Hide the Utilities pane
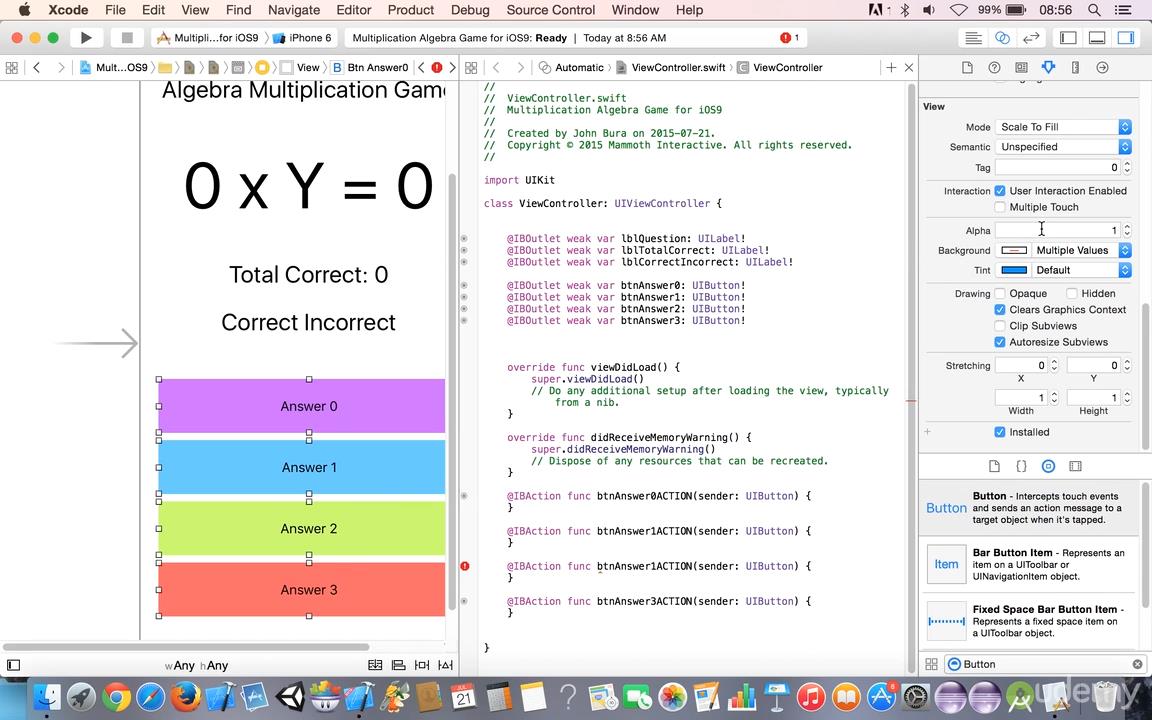 click(x=1126, y=37)
